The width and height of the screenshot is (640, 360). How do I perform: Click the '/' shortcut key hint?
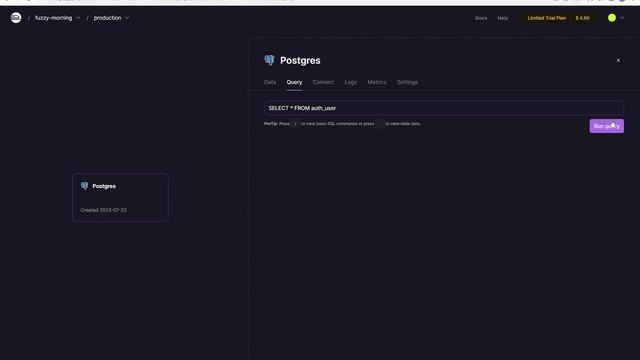[296, 124]
